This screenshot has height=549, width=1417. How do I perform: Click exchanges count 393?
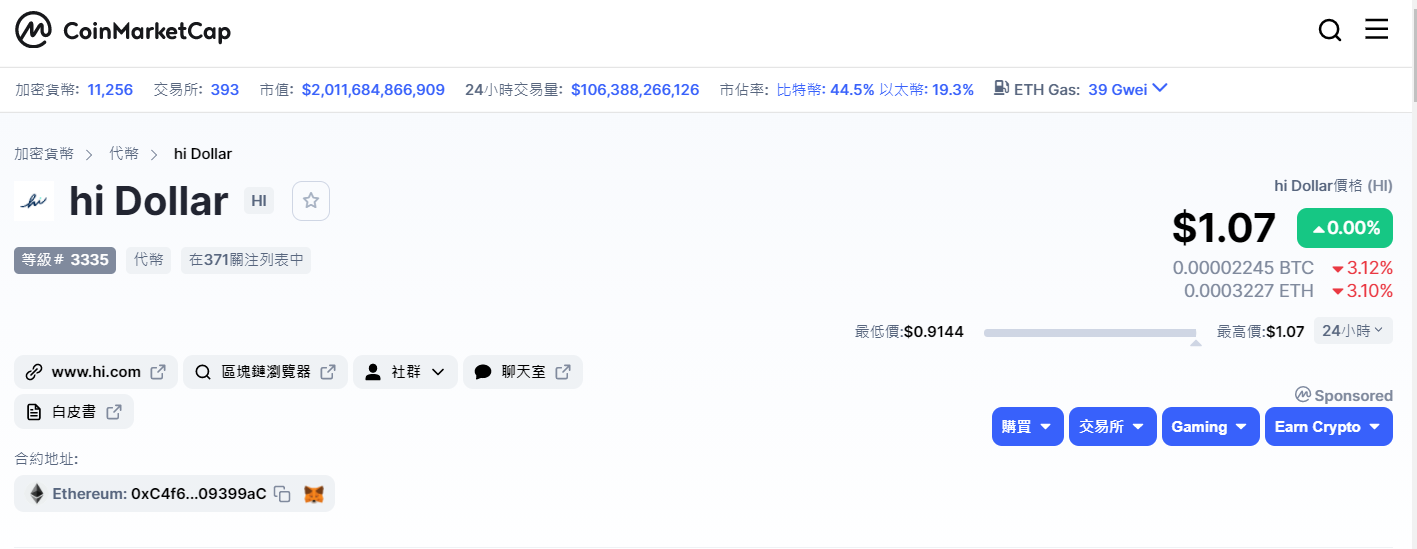(x=225, y=89)
